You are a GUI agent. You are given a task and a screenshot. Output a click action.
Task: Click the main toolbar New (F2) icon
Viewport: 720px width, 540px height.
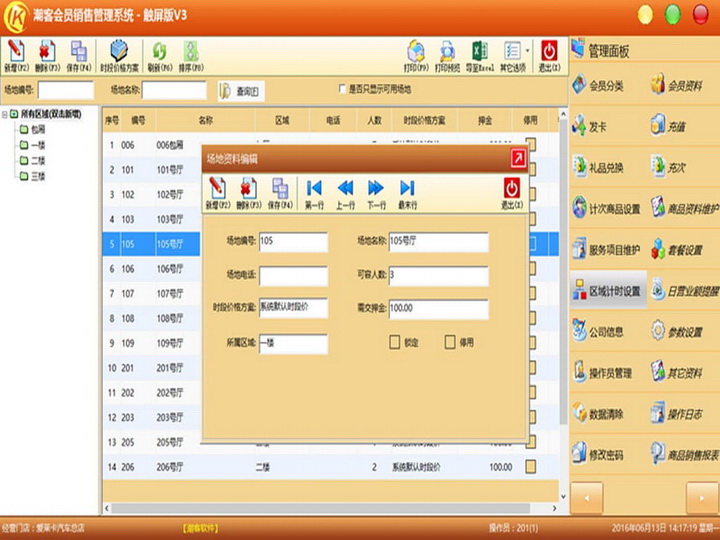coord(16,56)
